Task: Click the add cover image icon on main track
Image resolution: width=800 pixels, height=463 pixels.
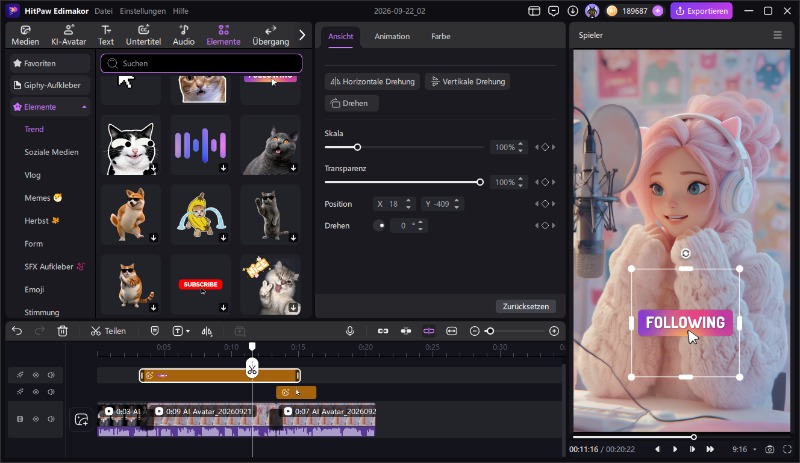Action: pos(81,420)
